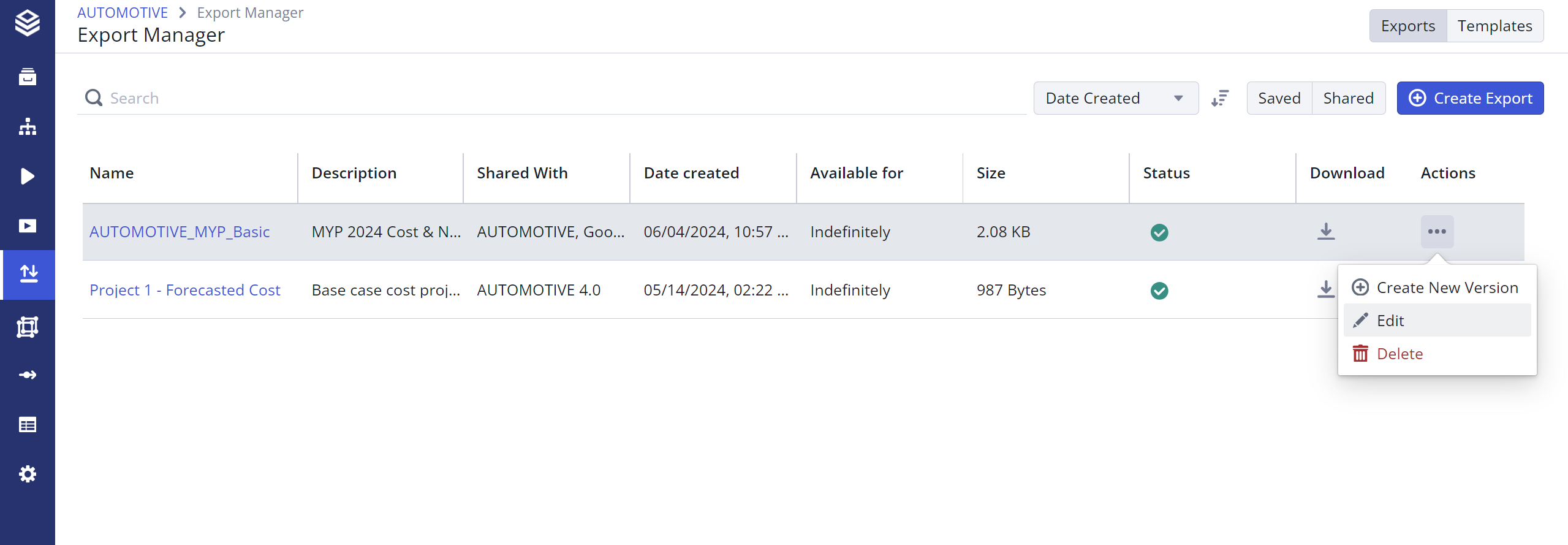1568x545 pixels.
Task: Click the import/export arrows sidebar icon
Action: pyautogui.click(x=28, y=274)
